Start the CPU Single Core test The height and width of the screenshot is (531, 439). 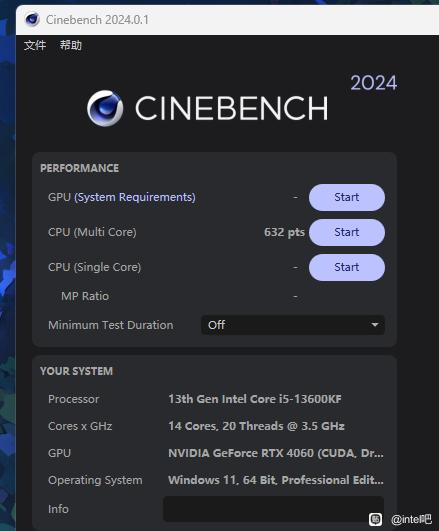[x=347, y=267]
